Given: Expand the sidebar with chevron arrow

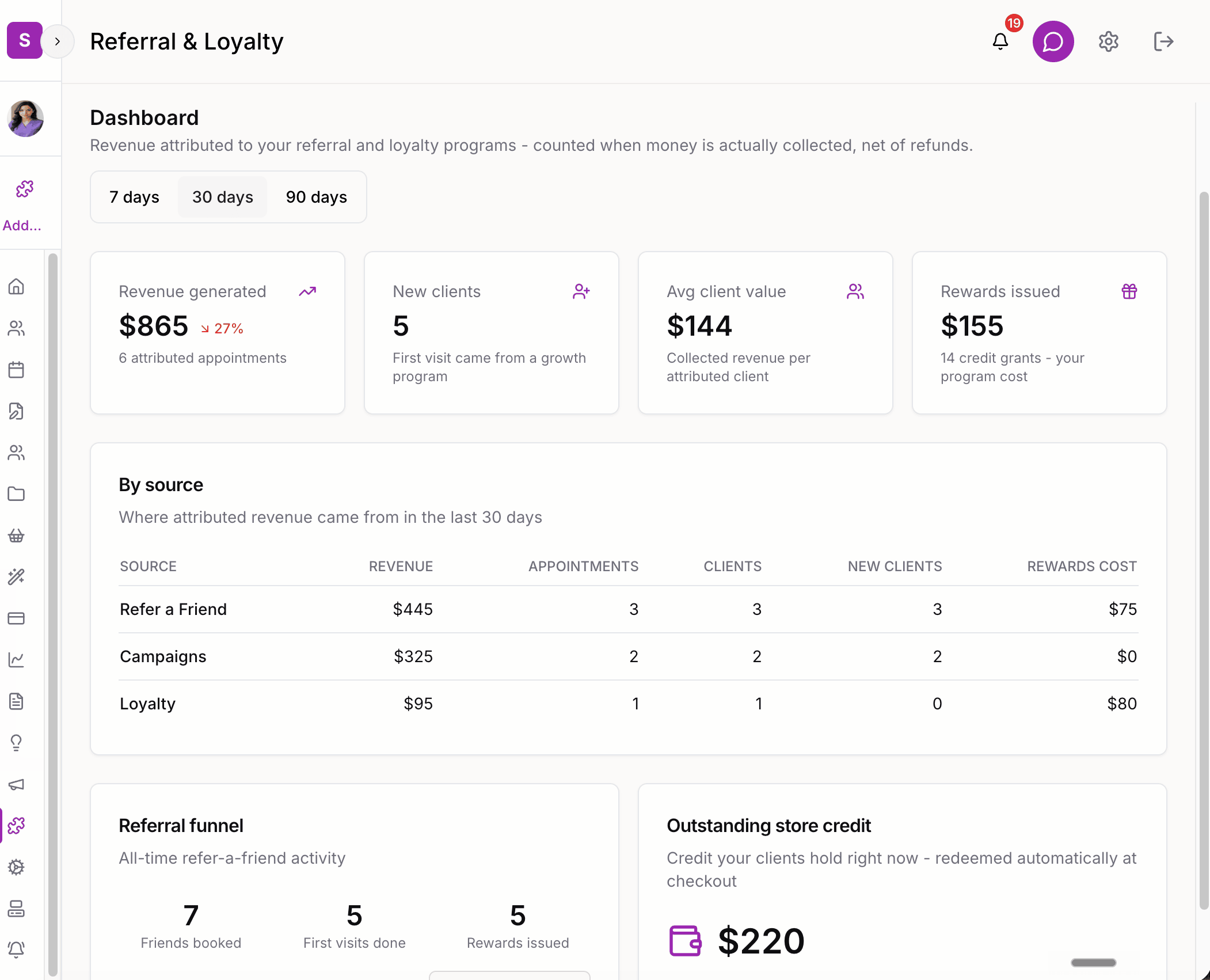Looking at the screenshot, I should click(58, 41).
